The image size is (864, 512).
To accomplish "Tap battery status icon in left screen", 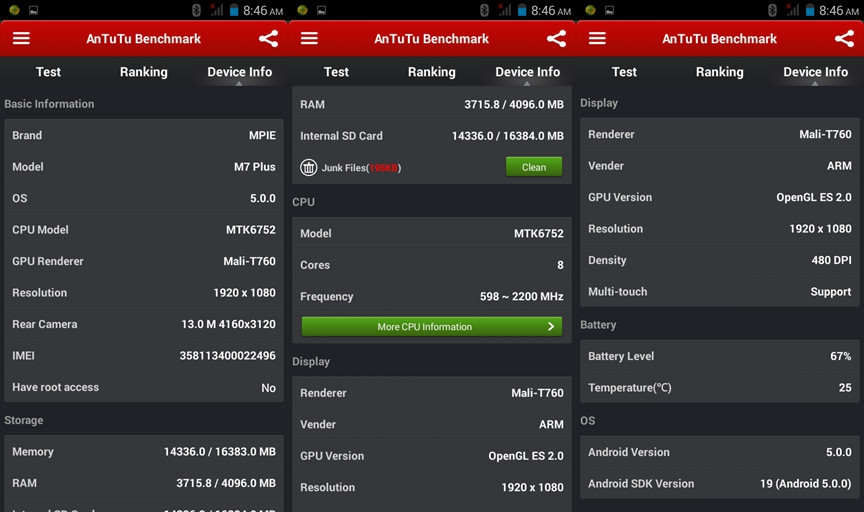I will (x=234, y=10).
